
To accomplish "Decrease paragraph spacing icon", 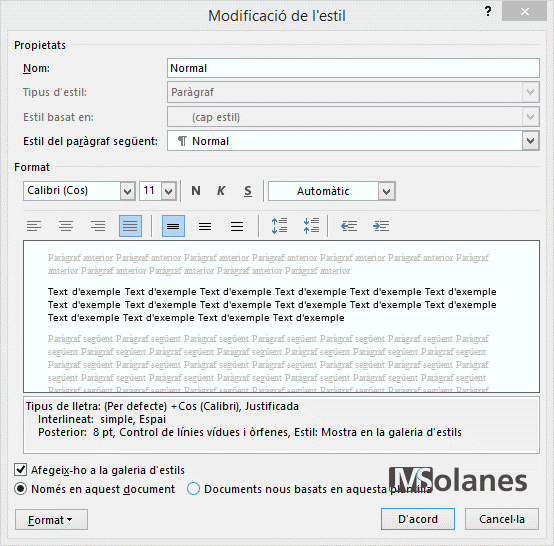I will click(x=311, y=226).
